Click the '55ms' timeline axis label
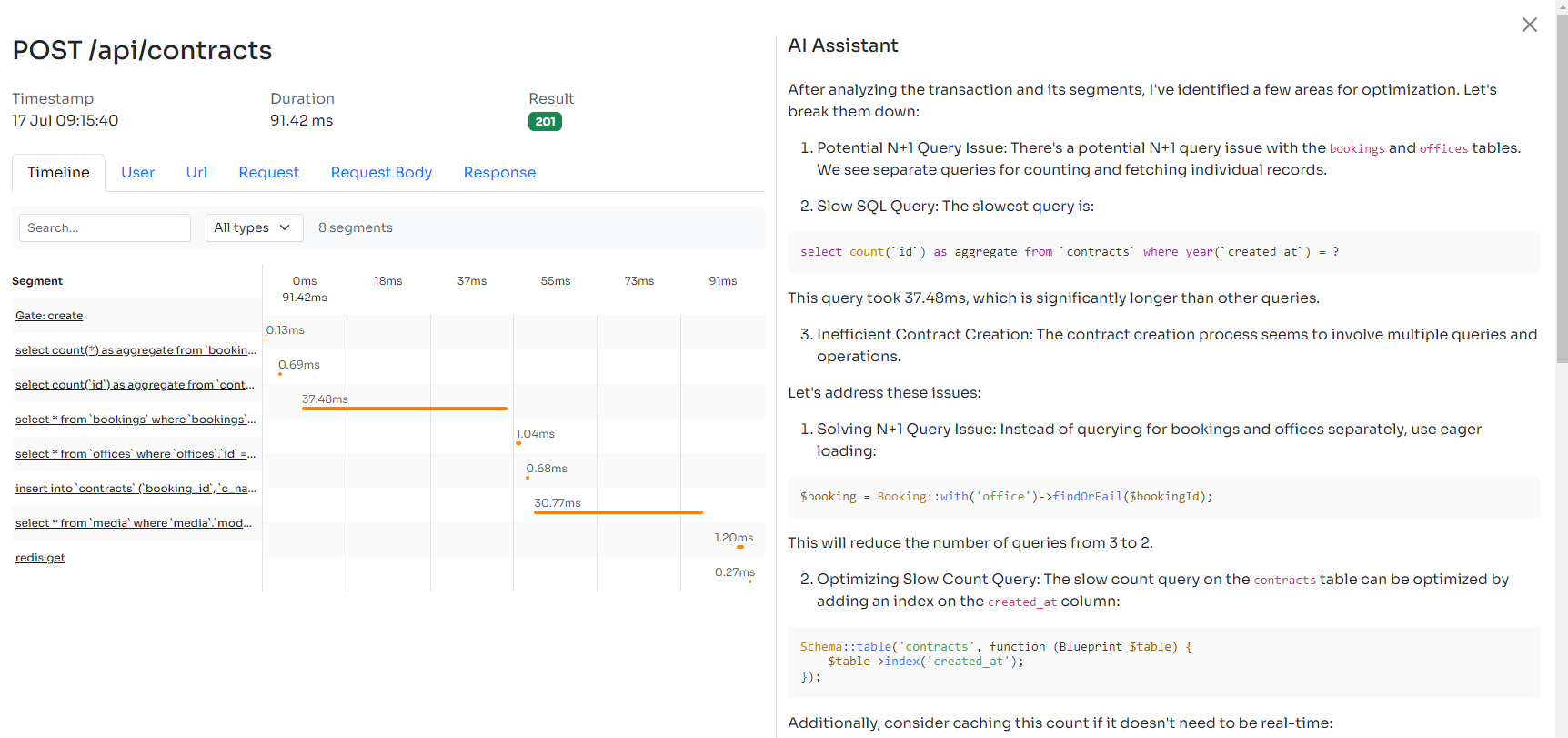The height and width of the screenshot is (738, 1568). tap(556, 281)
